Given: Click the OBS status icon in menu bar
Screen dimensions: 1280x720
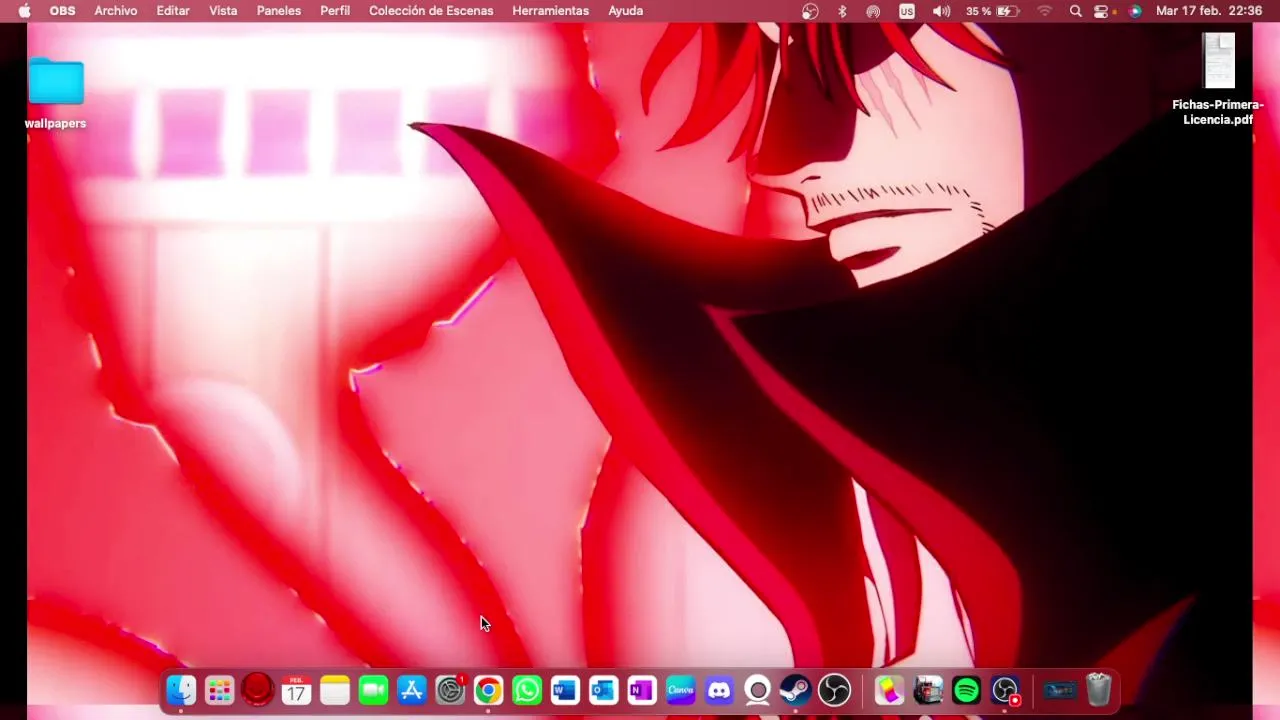Looking at the screenshot, I should pyautogui.click(x=810, y=11).
